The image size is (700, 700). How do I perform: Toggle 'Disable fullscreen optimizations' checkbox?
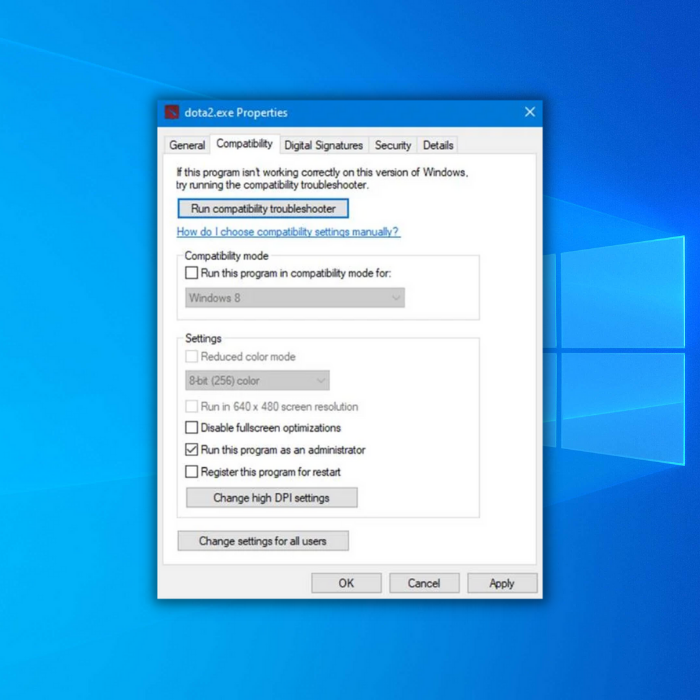point(192,428)
